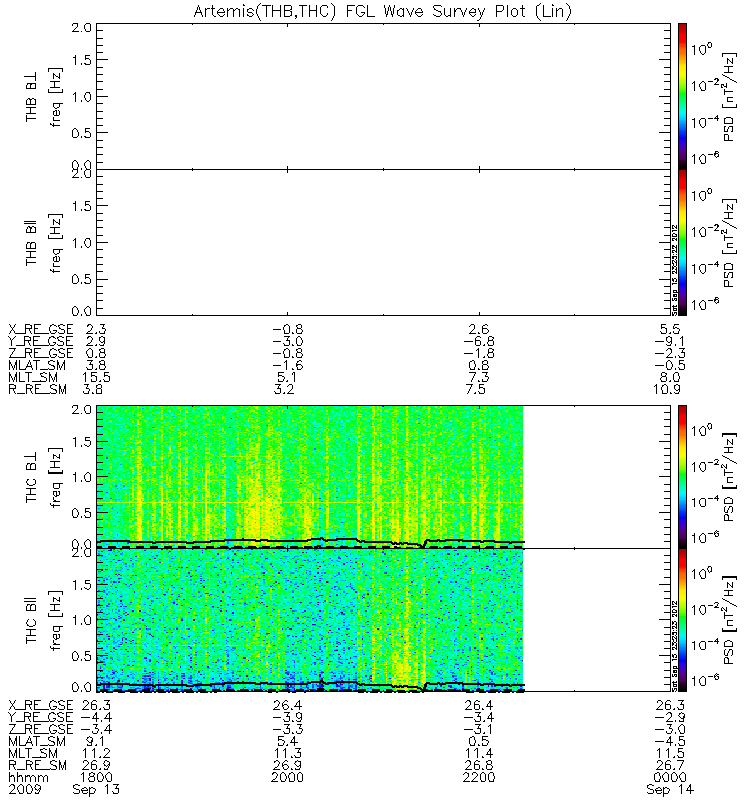Click the MLT_SM value 8.0
750x800 pixels.
point(670,377)
